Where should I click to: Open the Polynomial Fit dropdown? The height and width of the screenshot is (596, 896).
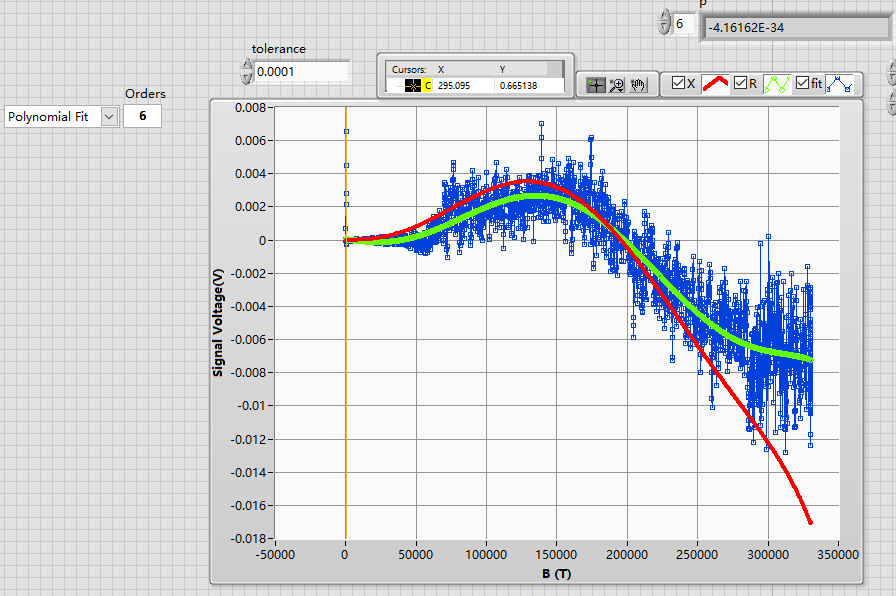pos(109,116)
